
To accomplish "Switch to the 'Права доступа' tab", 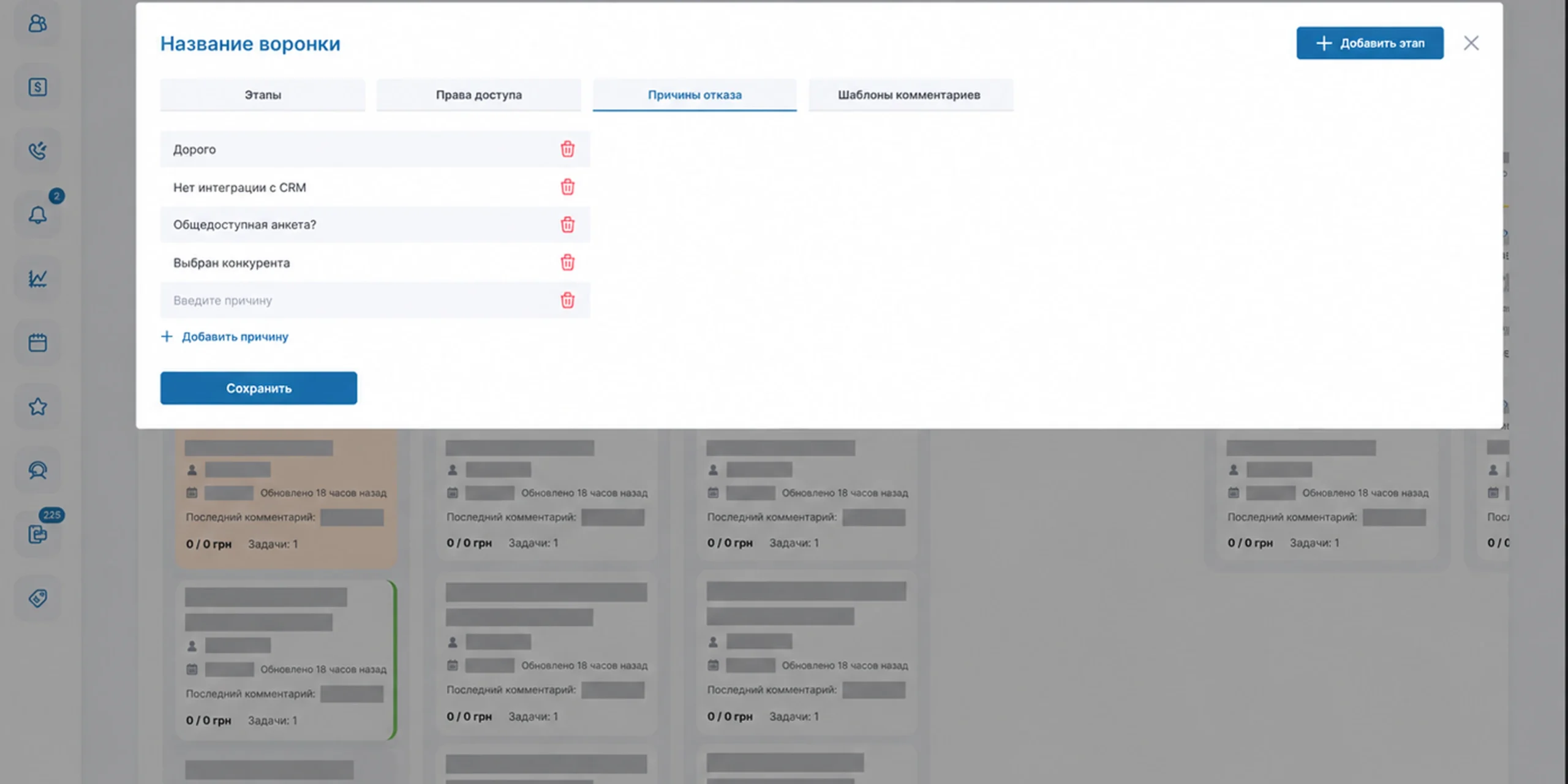I will pyautogui.click(x=479, y=95).
